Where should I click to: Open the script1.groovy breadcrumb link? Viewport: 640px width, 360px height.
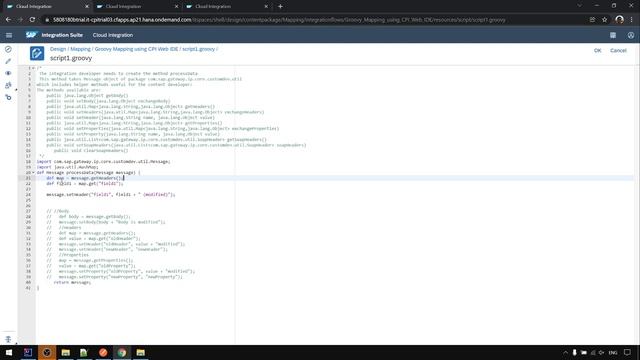pos(198,49)
